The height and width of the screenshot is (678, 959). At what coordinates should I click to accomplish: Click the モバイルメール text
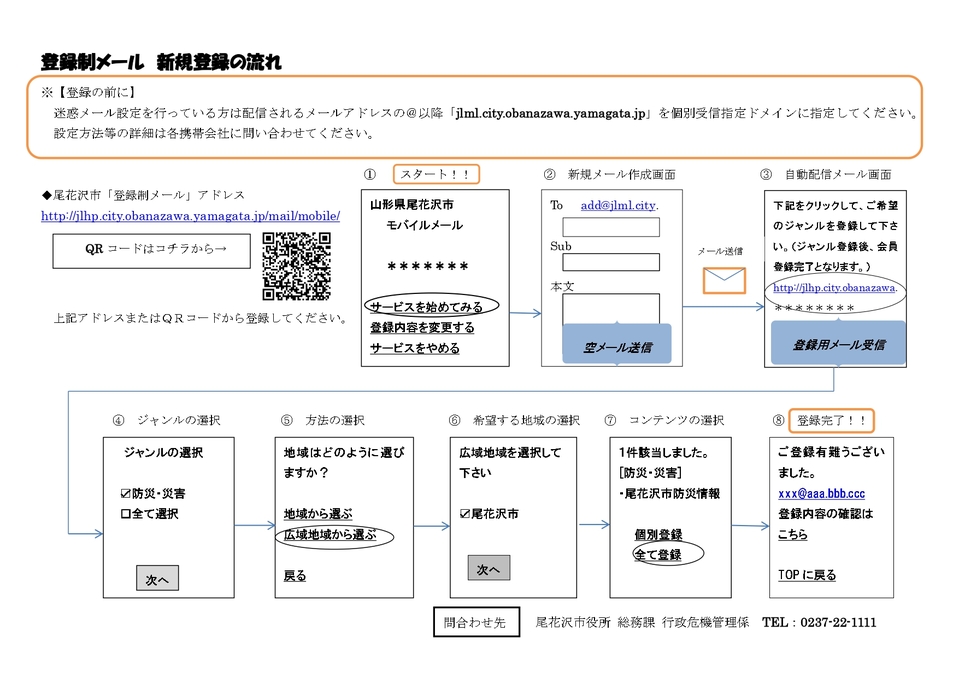[424, 225]
